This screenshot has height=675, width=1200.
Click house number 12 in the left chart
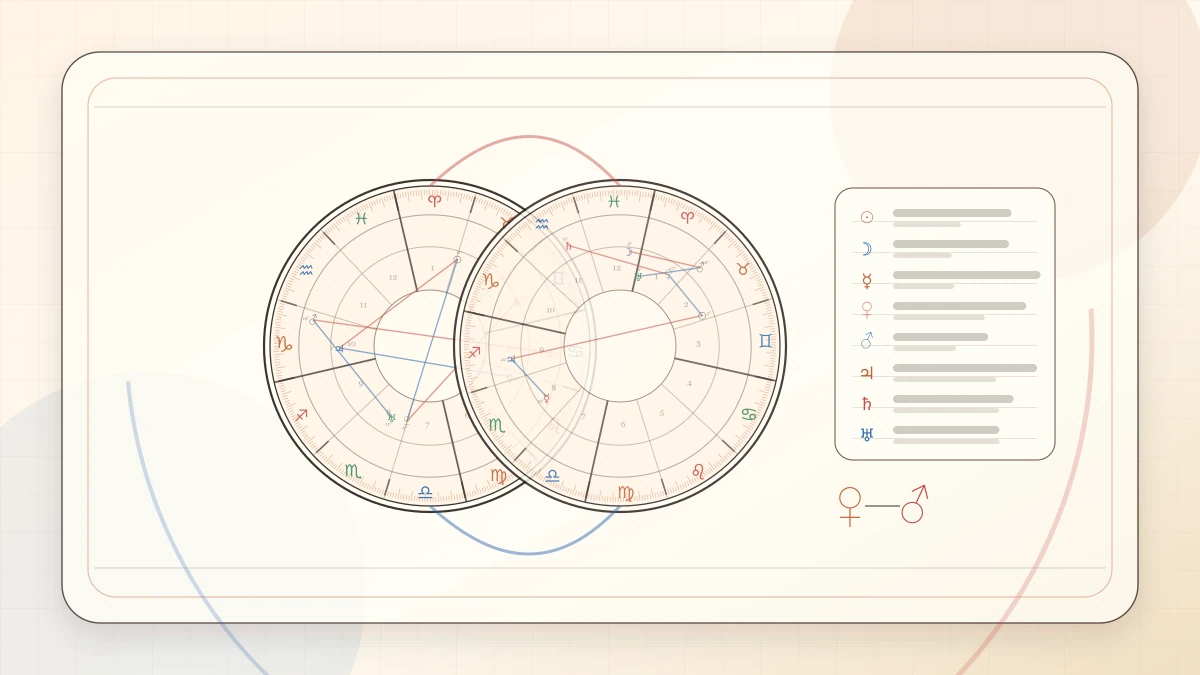(x=393, y=277)
